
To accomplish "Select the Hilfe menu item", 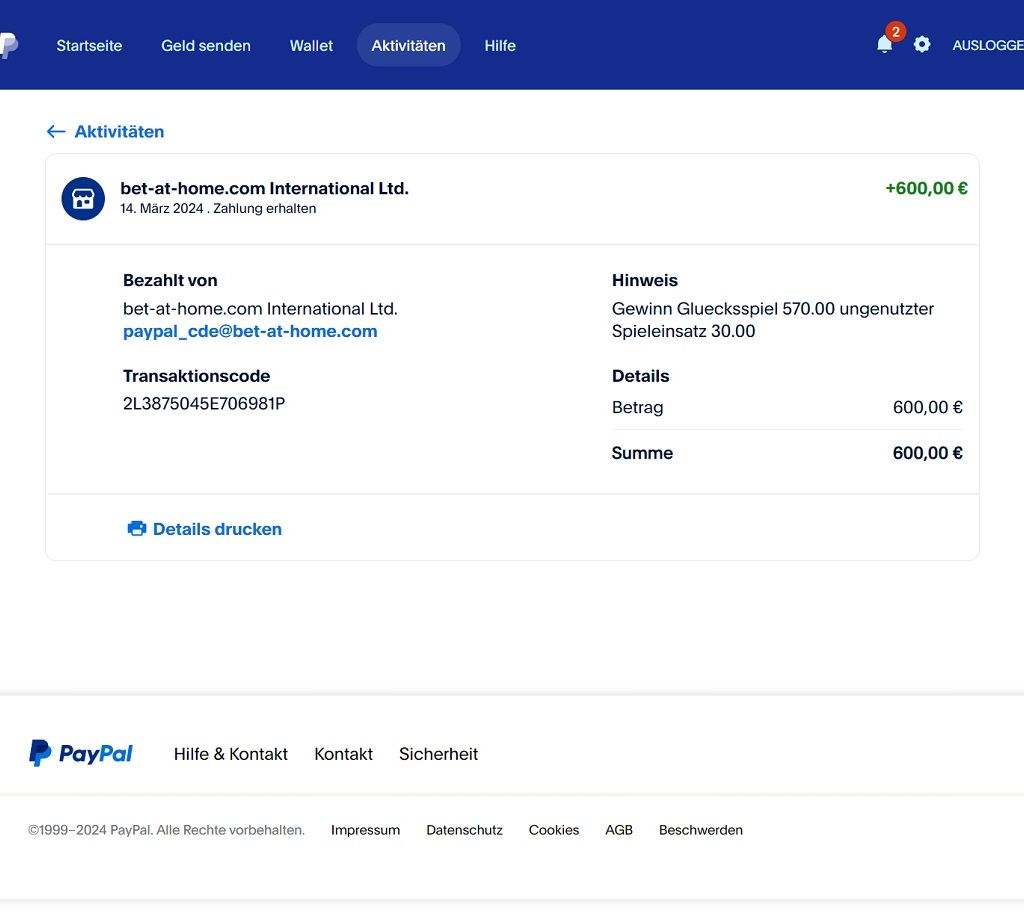I will click(x=500, y=45).
